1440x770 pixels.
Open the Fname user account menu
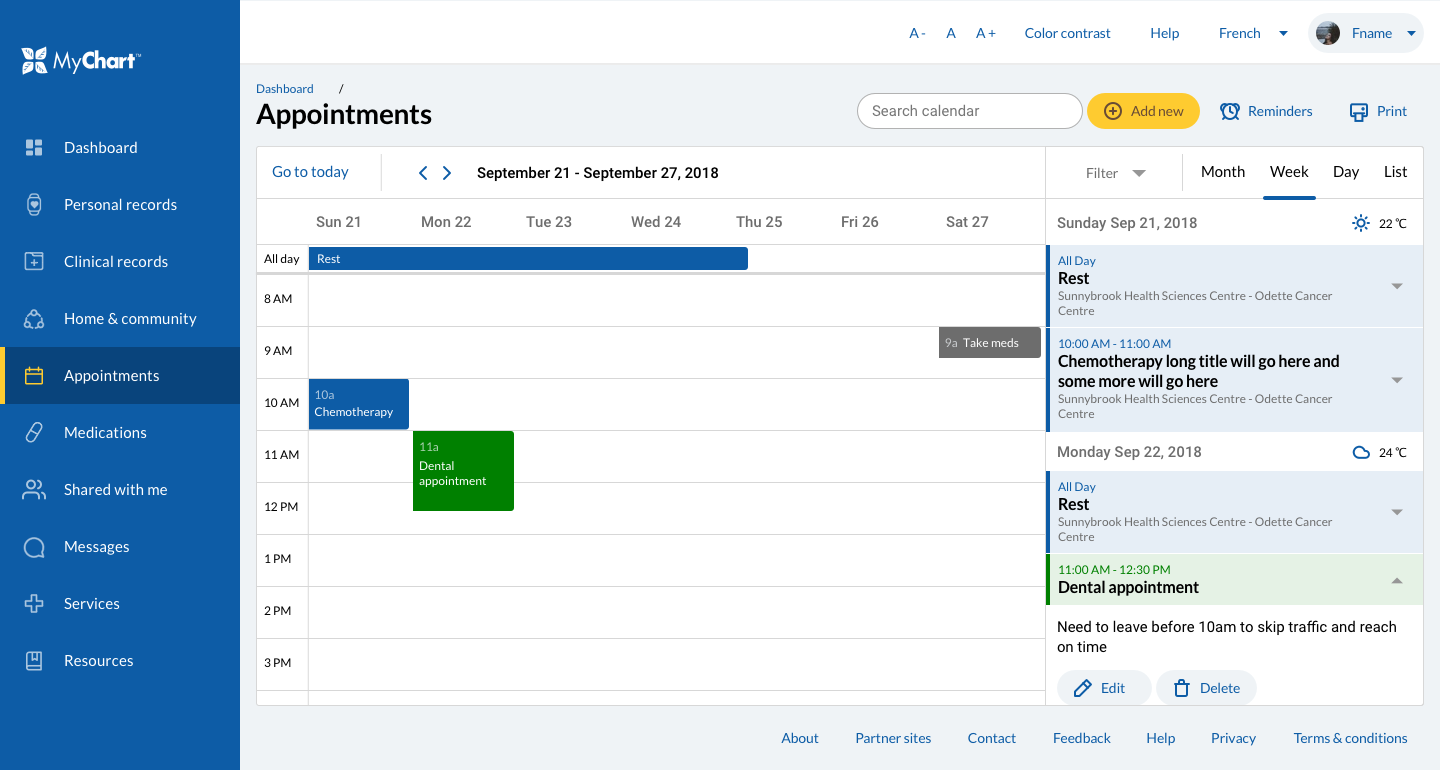[x=1366, y=33]
